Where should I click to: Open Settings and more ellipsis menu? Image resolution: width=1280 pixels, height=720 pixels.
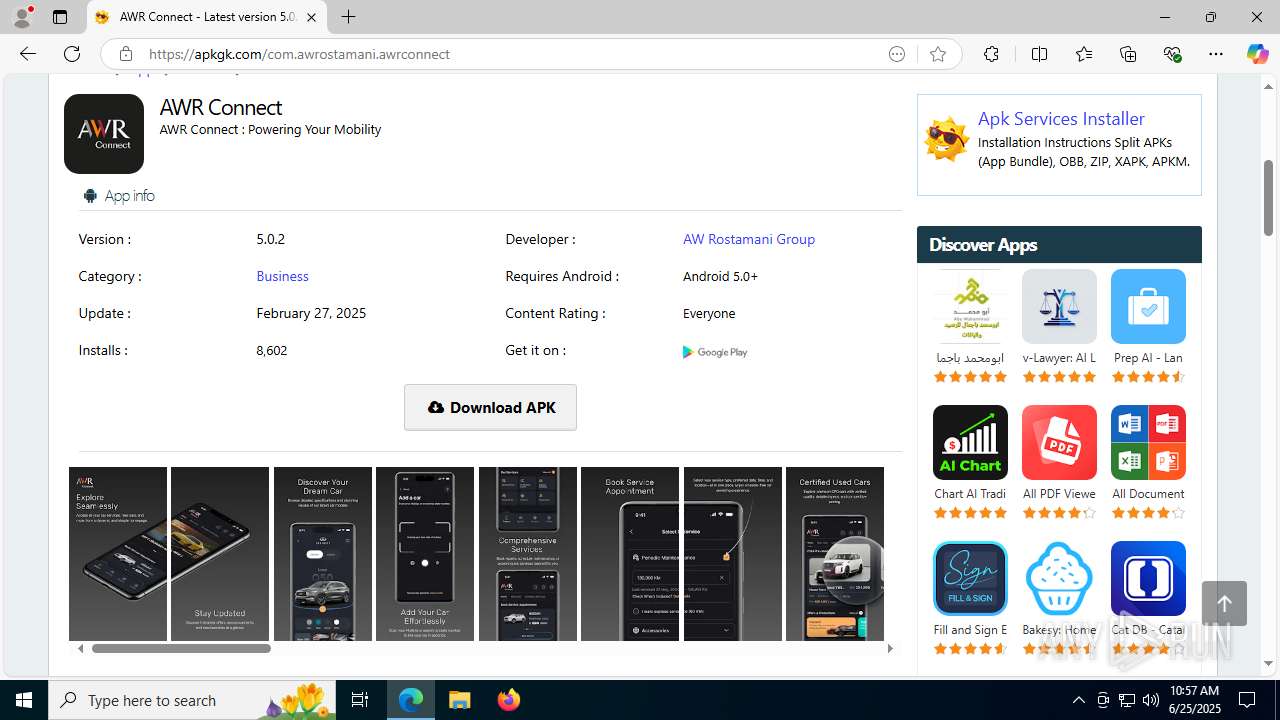point(1216,54)
